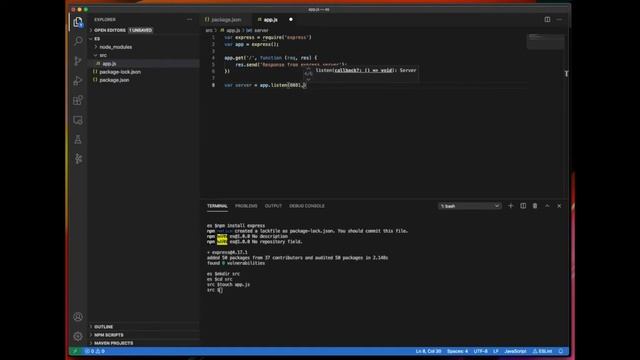
Task: Expand the Maven Projects section
Action: tap(143, 343)
